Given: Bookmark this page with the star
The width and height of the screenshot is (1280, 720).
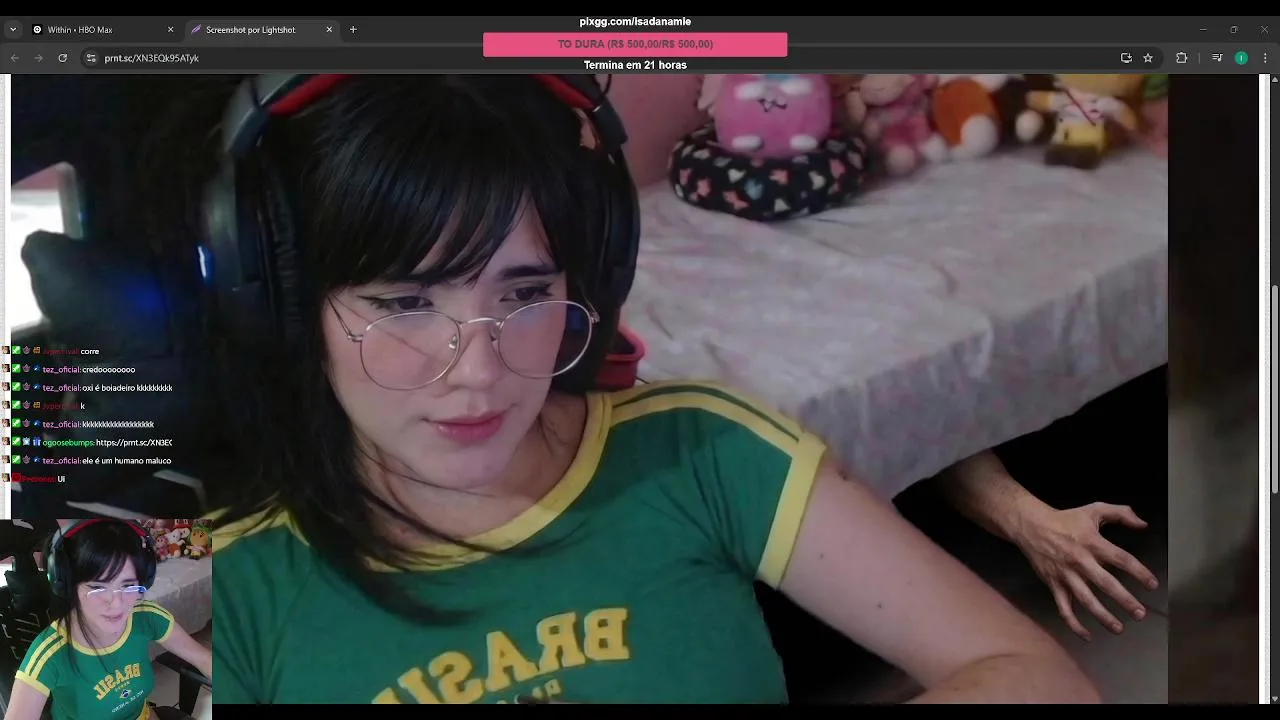Looking at the screenshot, I should [x=1148, y=58].
